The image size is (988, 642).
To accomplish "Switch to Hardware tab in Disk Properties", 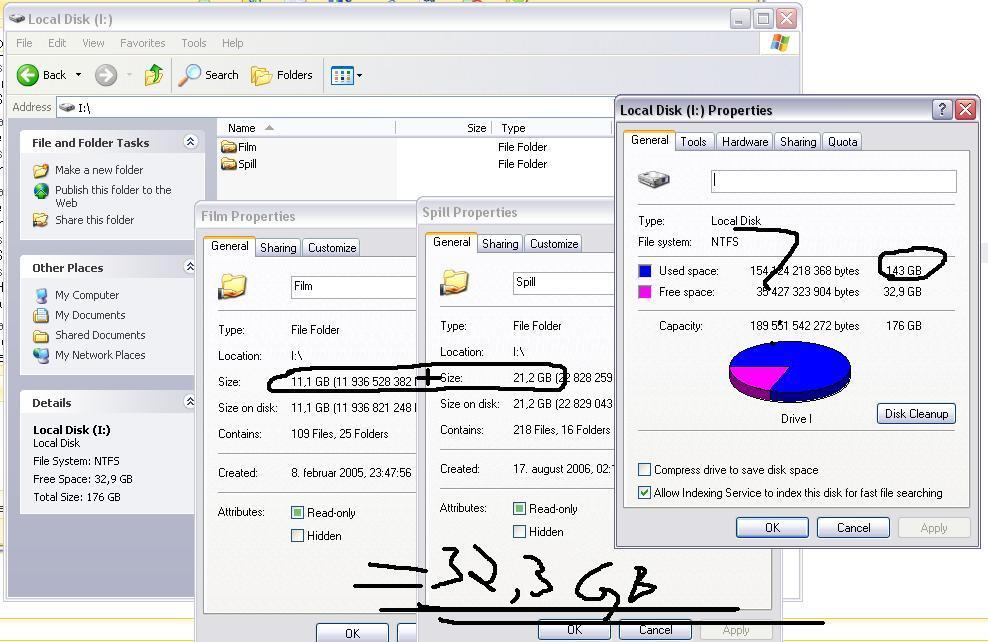I will pos(745,142).
